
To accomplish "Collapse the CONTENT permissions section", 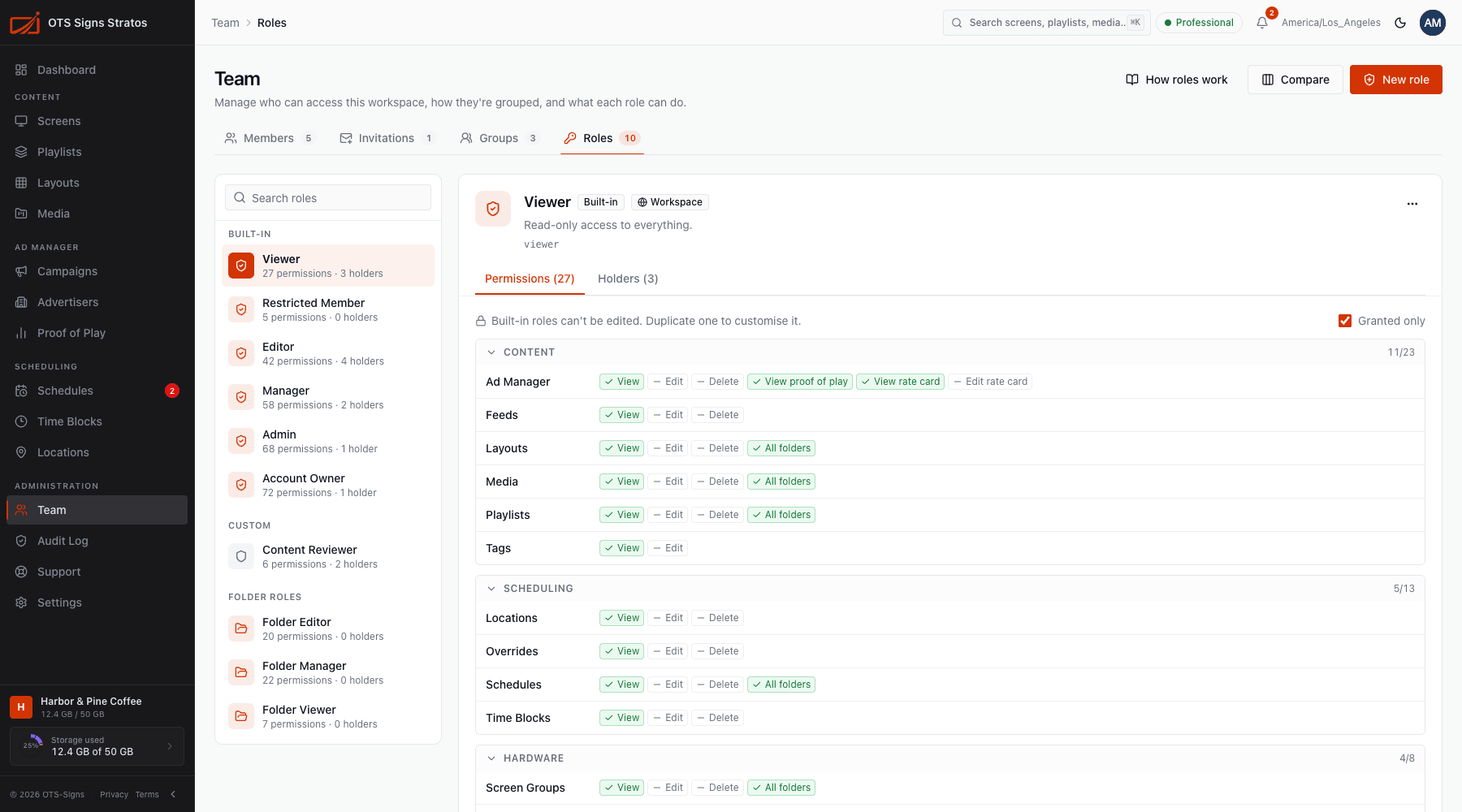I will point(491,352).
